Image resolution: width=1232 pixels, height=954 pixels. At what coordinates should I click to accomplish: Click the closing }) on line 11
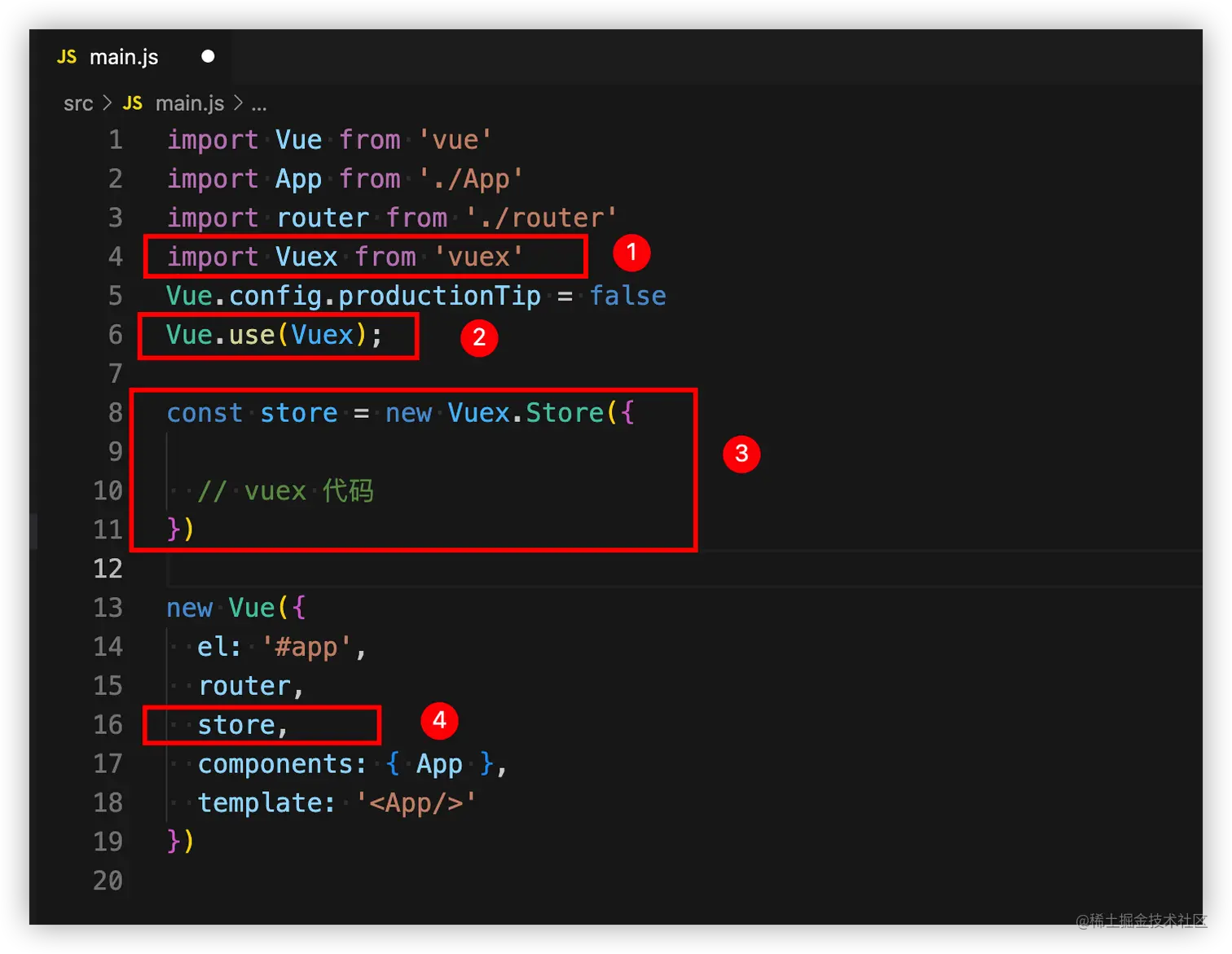pyautogui.click(x=181, y=530)
